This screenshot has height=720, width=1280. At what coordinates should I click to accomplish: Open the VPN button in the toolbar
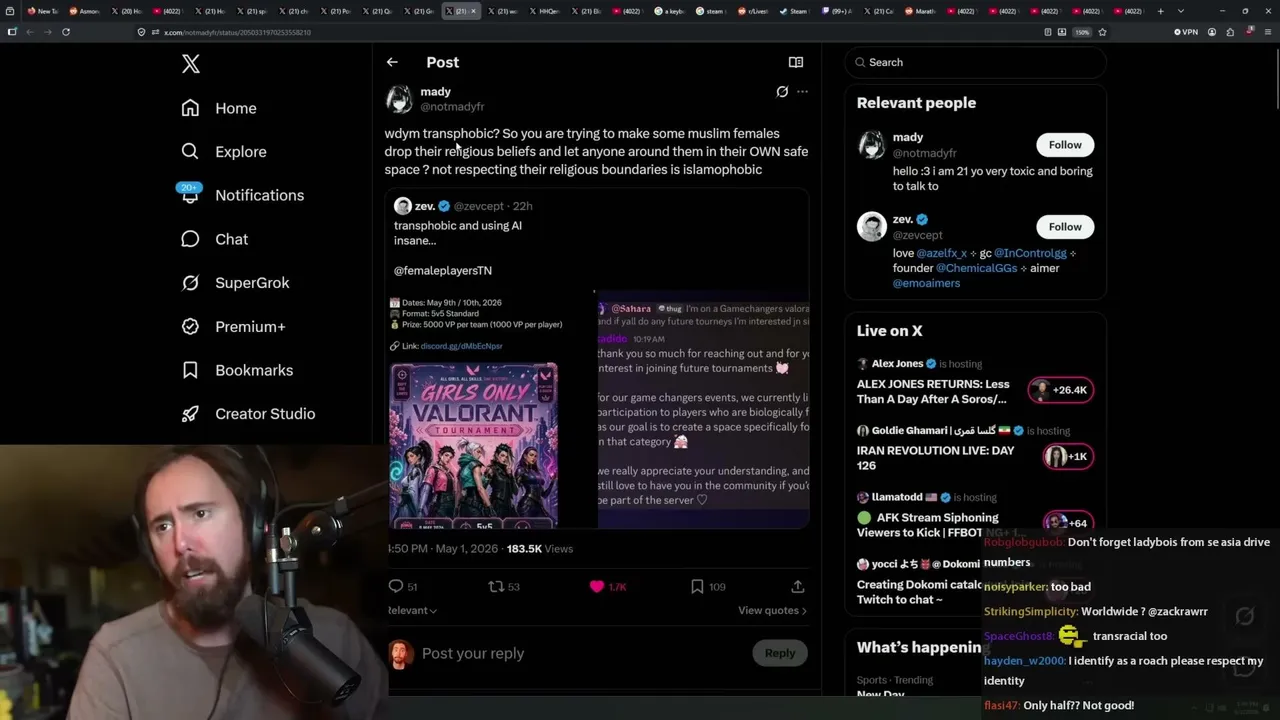point(1185,32)
